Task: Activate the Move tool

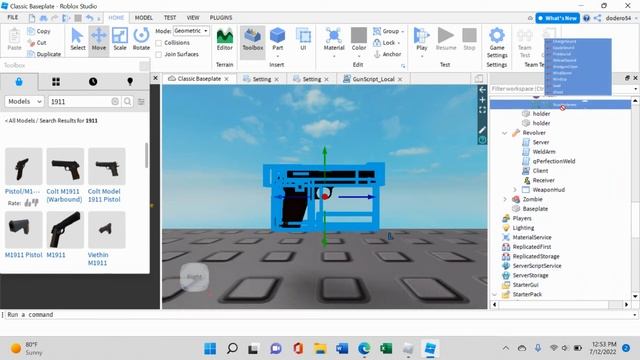Action: (x=99, y=39)
